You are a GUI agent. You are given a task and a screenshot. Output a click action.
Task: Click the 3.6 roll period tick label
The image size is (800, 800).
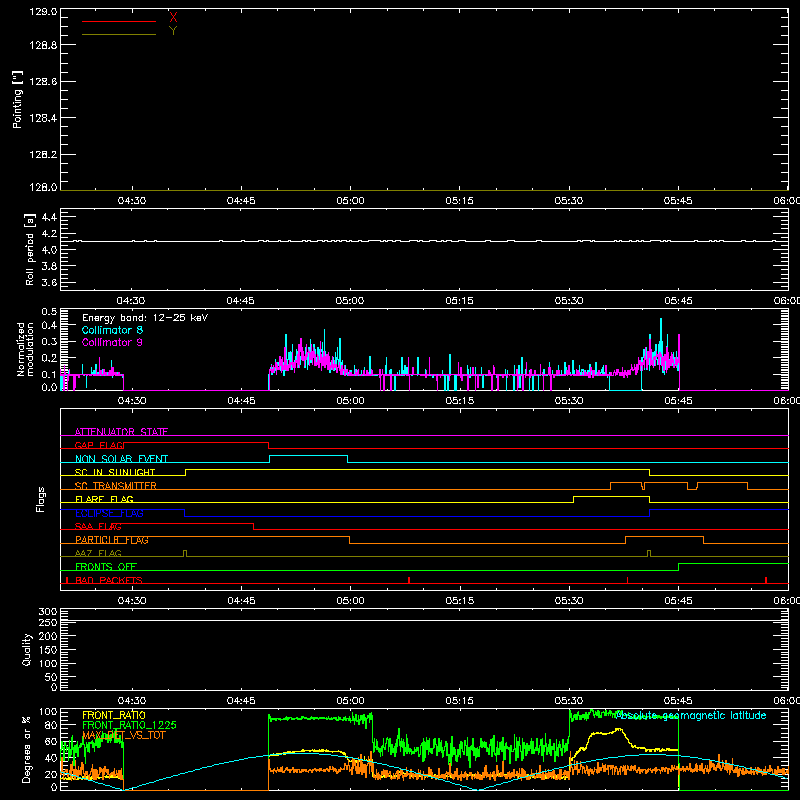[49, 283]
